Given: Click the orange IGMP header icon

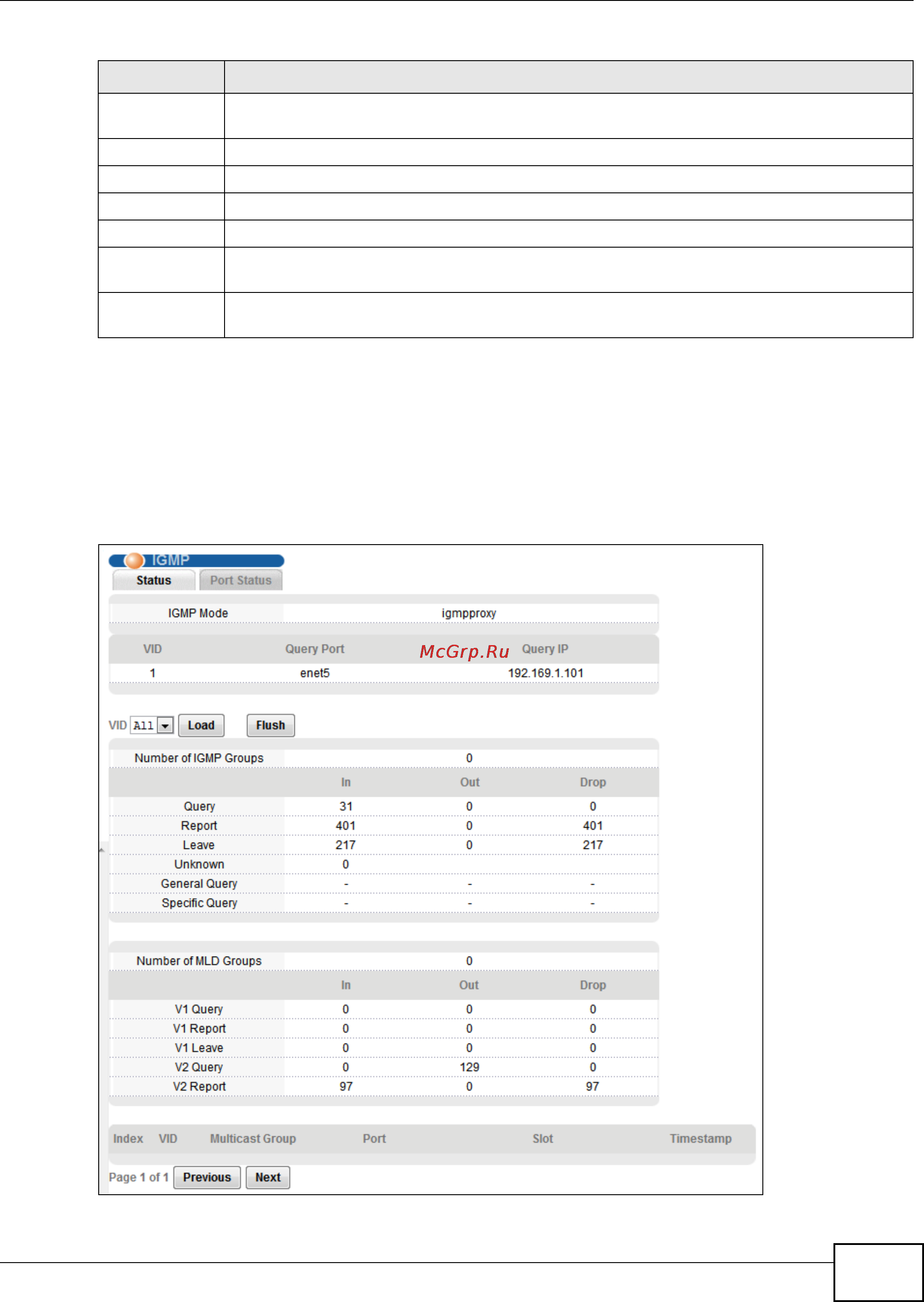Looking at the screenshot, I should 134,560.
